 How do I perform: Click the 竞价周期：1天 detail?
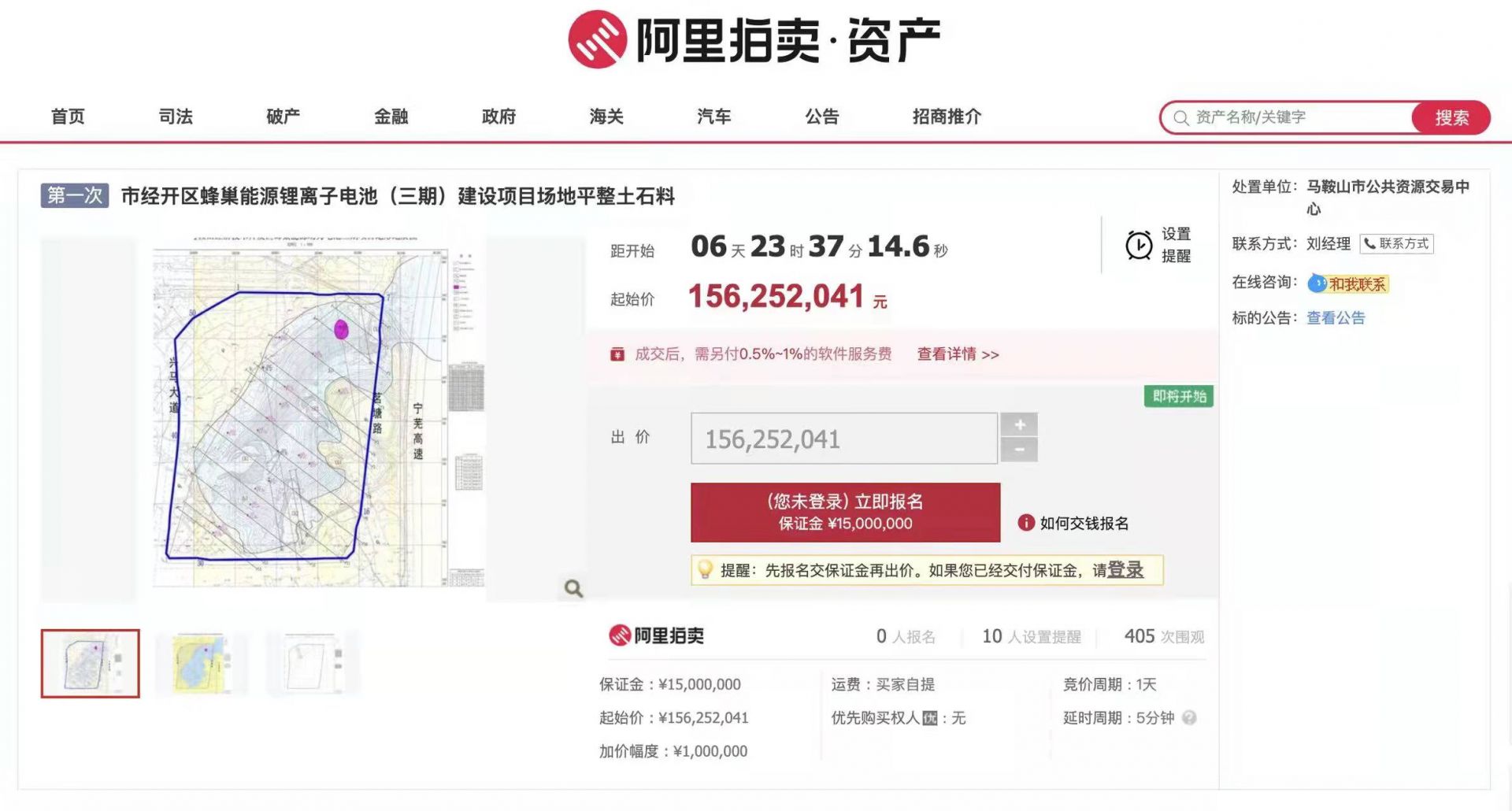[1110, 684]
